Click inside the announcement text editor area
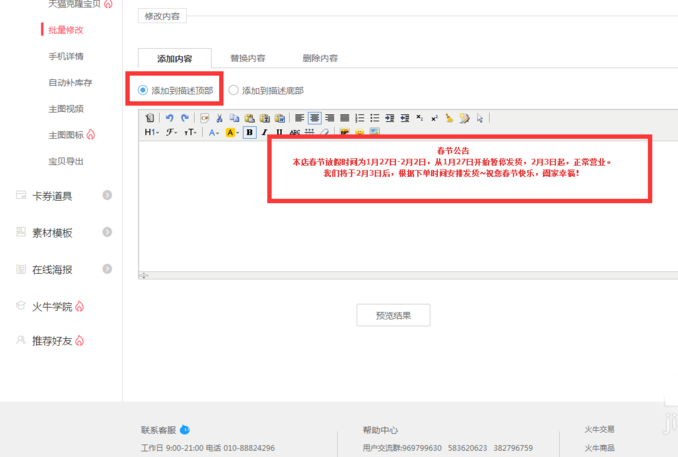 tap(400, 230)
